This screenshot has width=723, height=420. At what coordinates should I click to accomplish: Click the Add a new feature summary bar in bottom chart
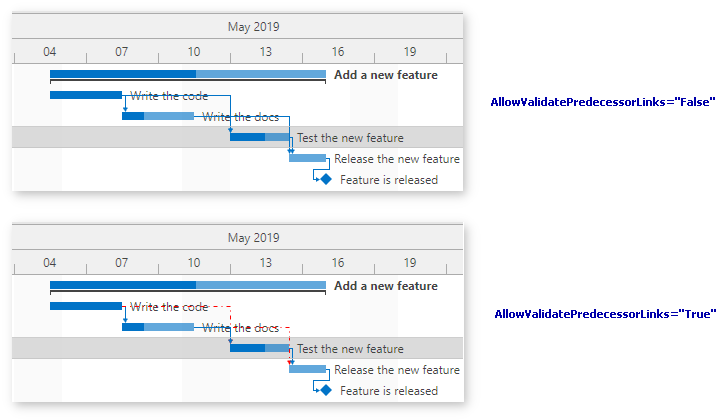pos(188,285)
